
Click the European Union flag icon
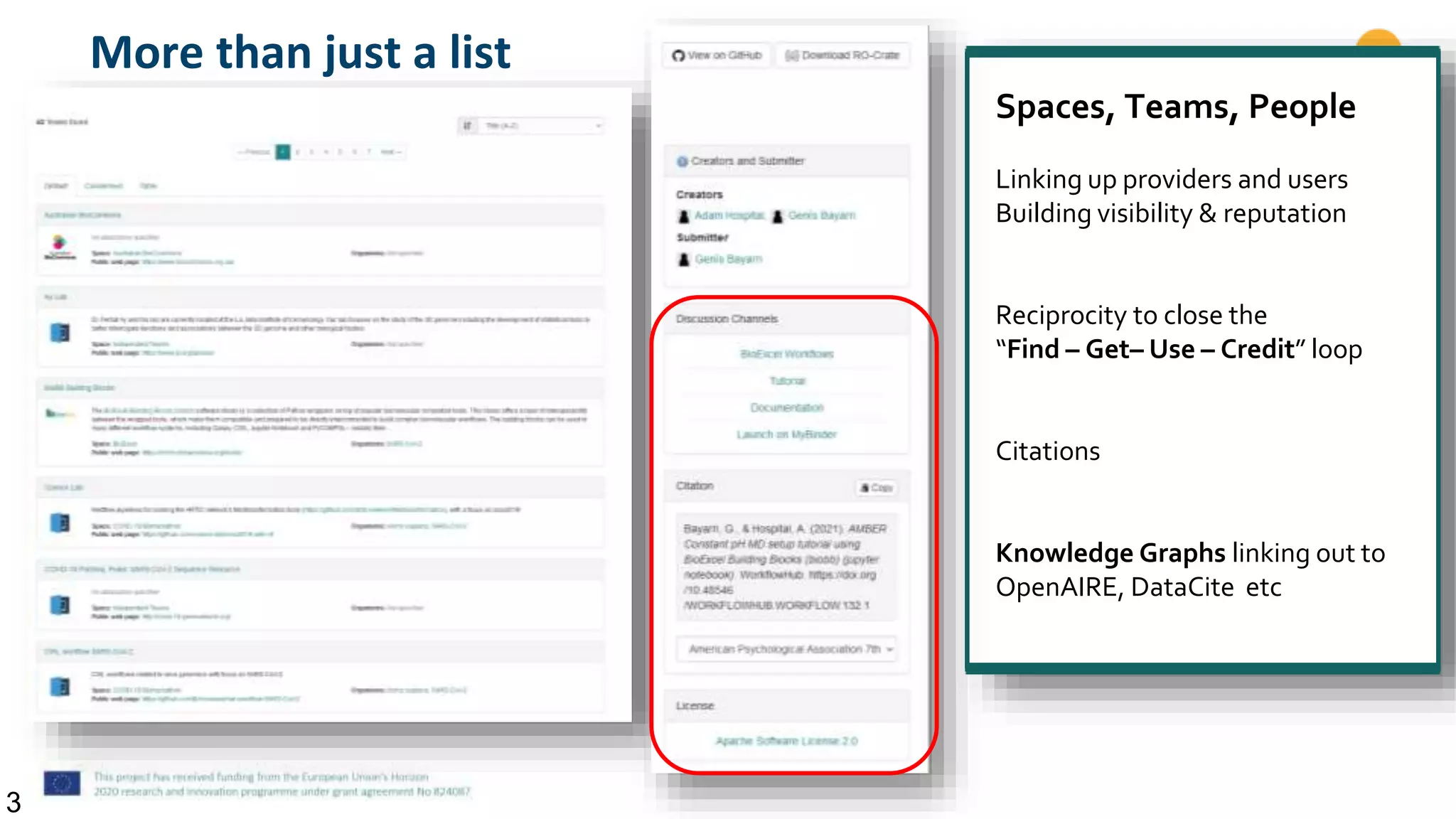(x=62, y=783)
